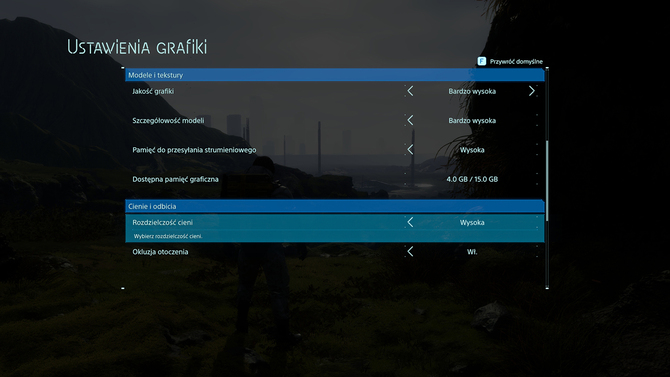
Task: Decrease Jakość grafiki with its left arrow
Action: pos(410,91)
